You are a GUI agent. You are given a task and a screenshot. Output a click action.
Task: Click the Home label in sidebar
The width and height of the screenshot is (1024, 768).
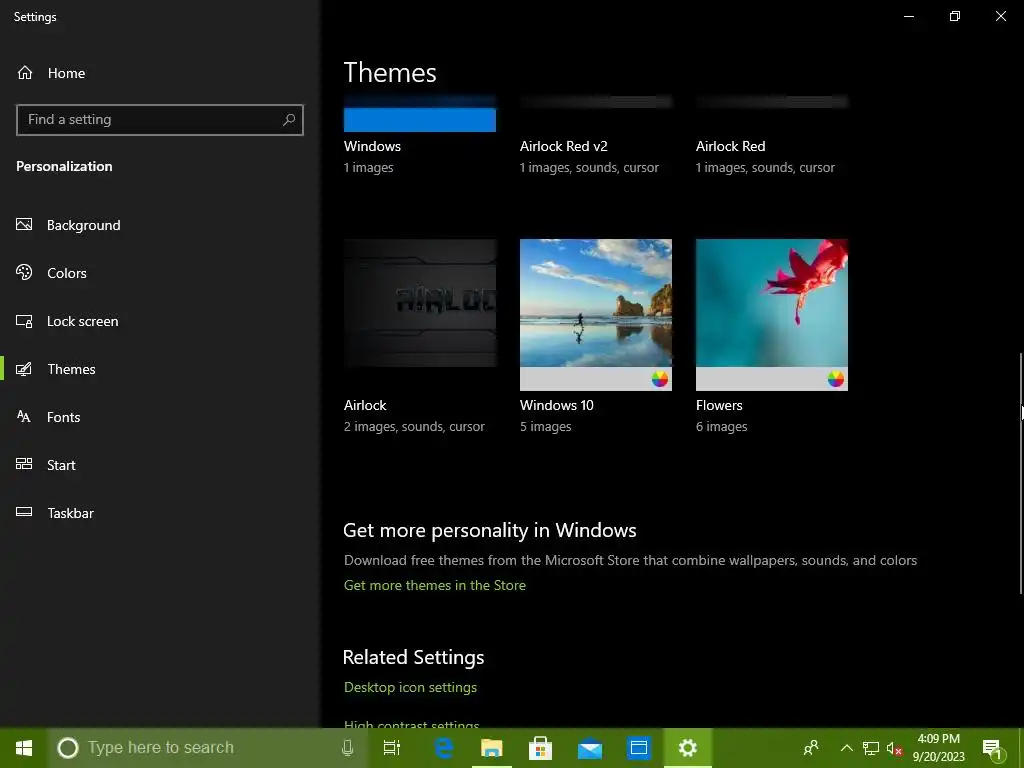[67, 73]
